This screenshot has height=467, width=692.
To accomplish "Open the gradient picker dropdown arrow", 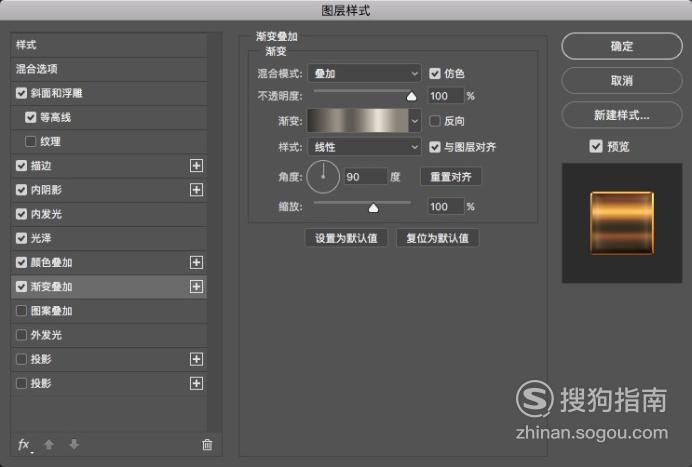I will pyautogui.click(x=414, y=121).
